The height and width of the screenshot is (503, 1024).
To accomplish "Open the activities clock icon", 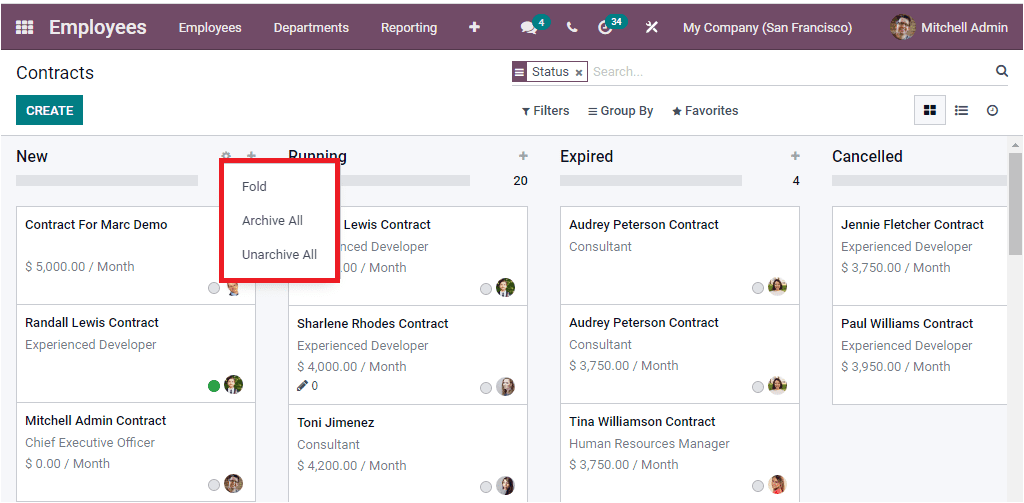I will (605, 27).
